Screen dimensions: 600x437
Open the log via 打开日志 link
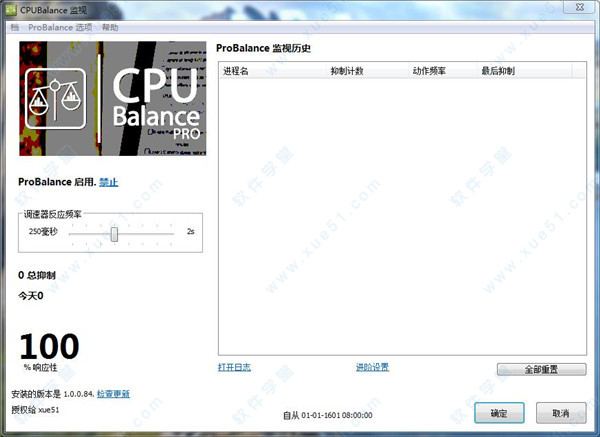(234, 367)
